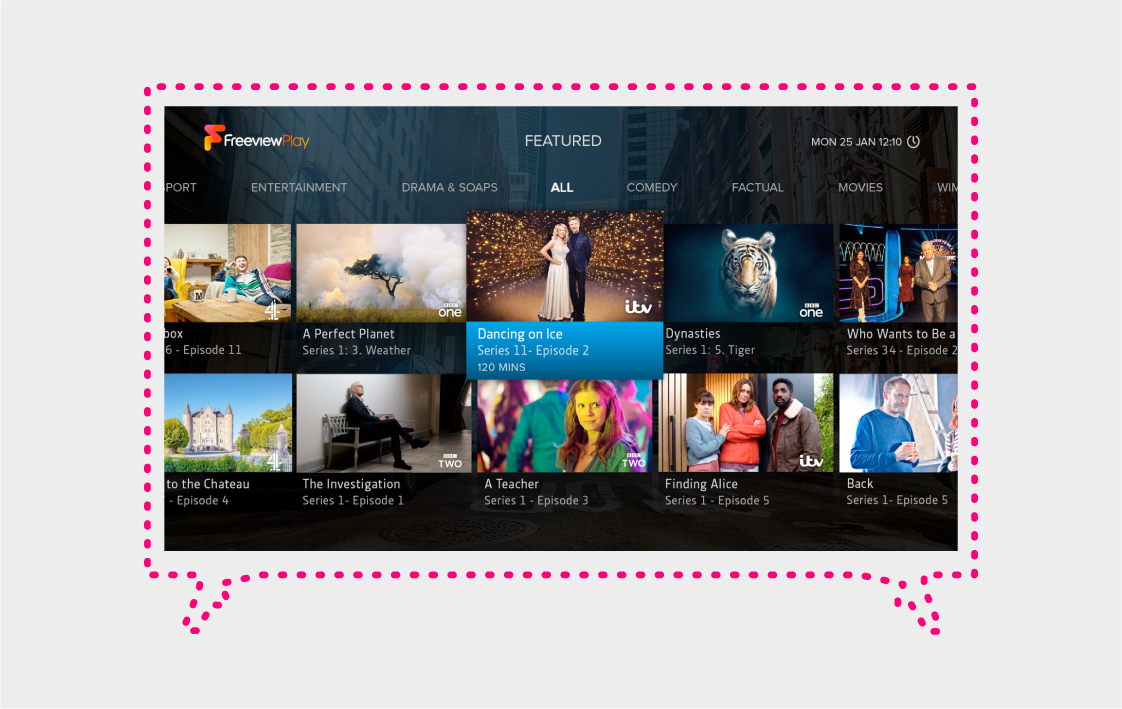The height and width of the screenshot is (709, 1122).
Task: Click the date MON 25 JAN 12:10
Action: coord(856,142)
